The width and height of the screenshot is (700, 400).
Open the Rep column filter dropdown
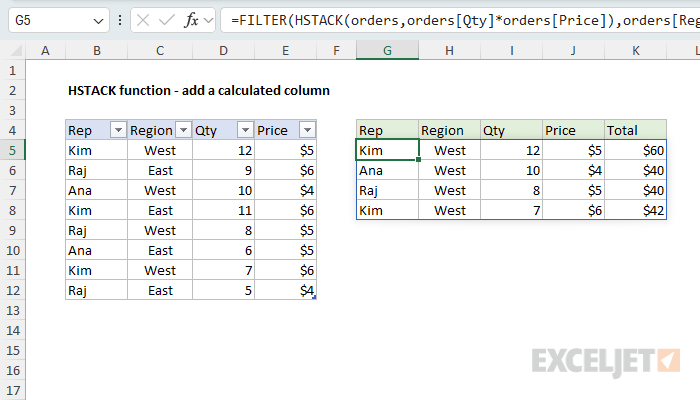[x=118, y=130]
